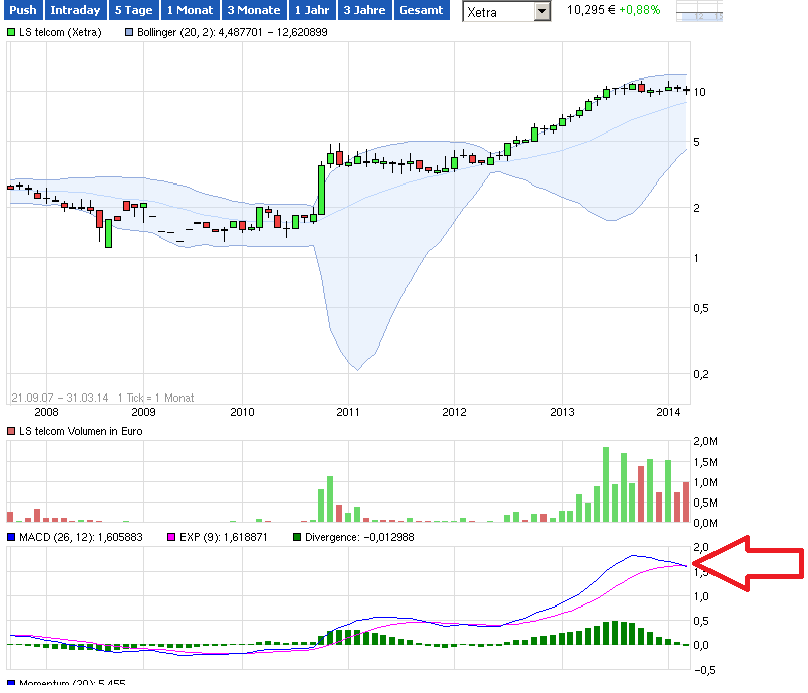Switch chart to 3 Monate
This screenshot has height=693, width=808.
click(253, 11)
